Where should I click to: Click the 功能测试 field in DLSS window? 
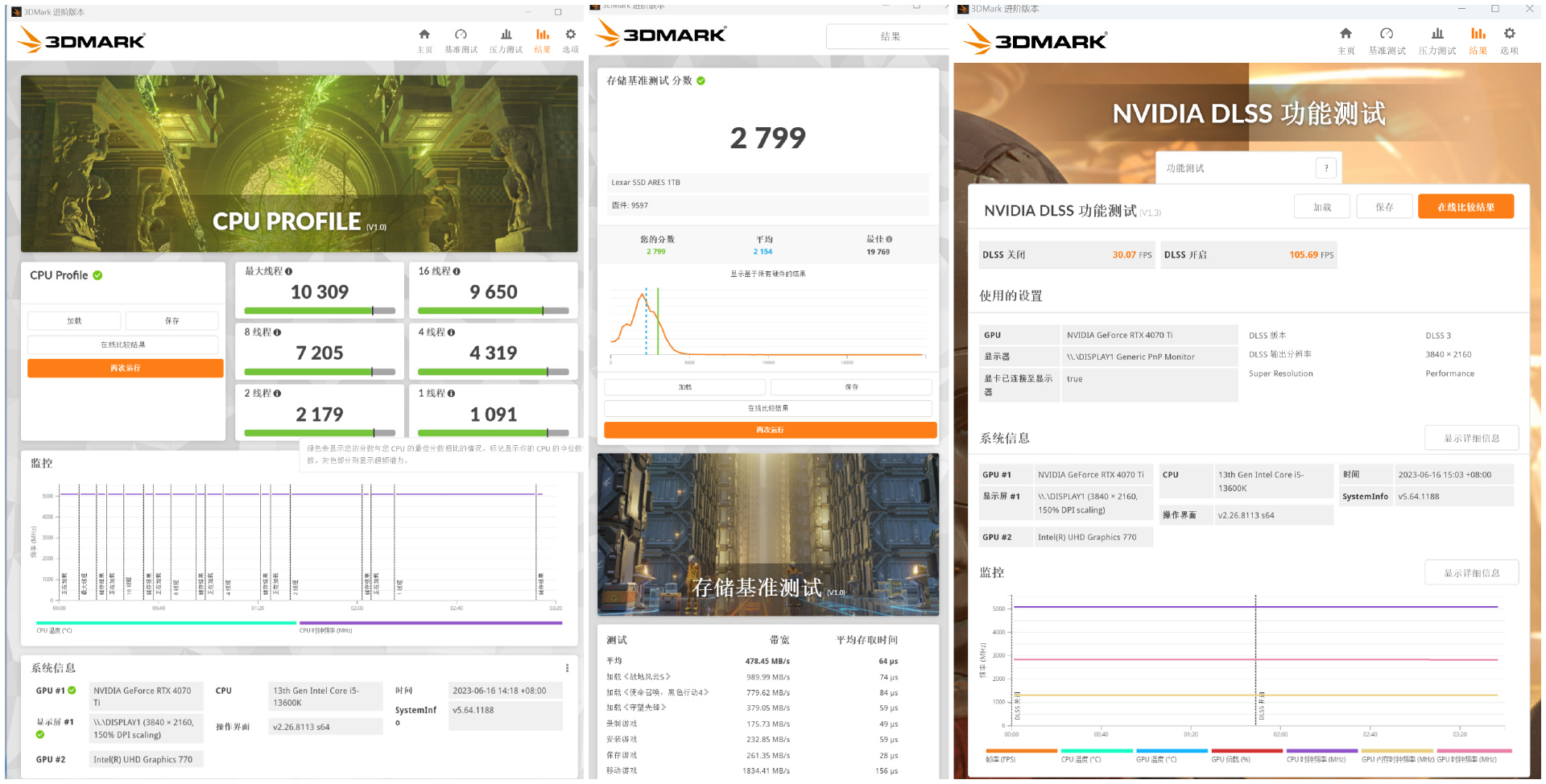click(x=1248, y=168)
